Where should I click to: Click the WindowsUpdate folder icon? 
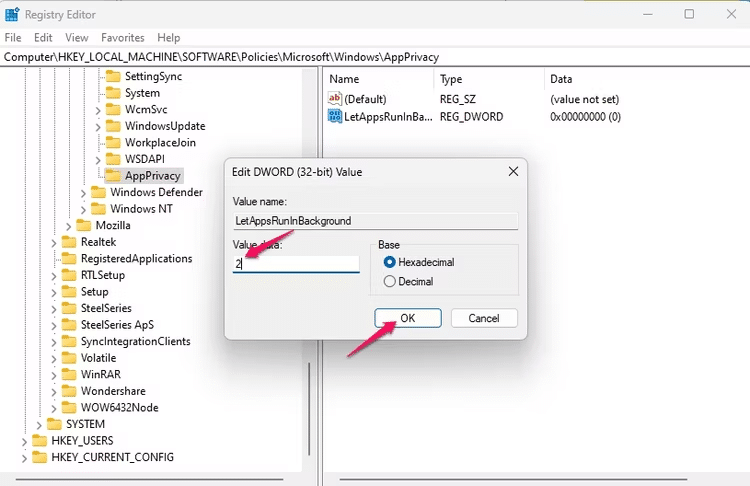[113, 126]
